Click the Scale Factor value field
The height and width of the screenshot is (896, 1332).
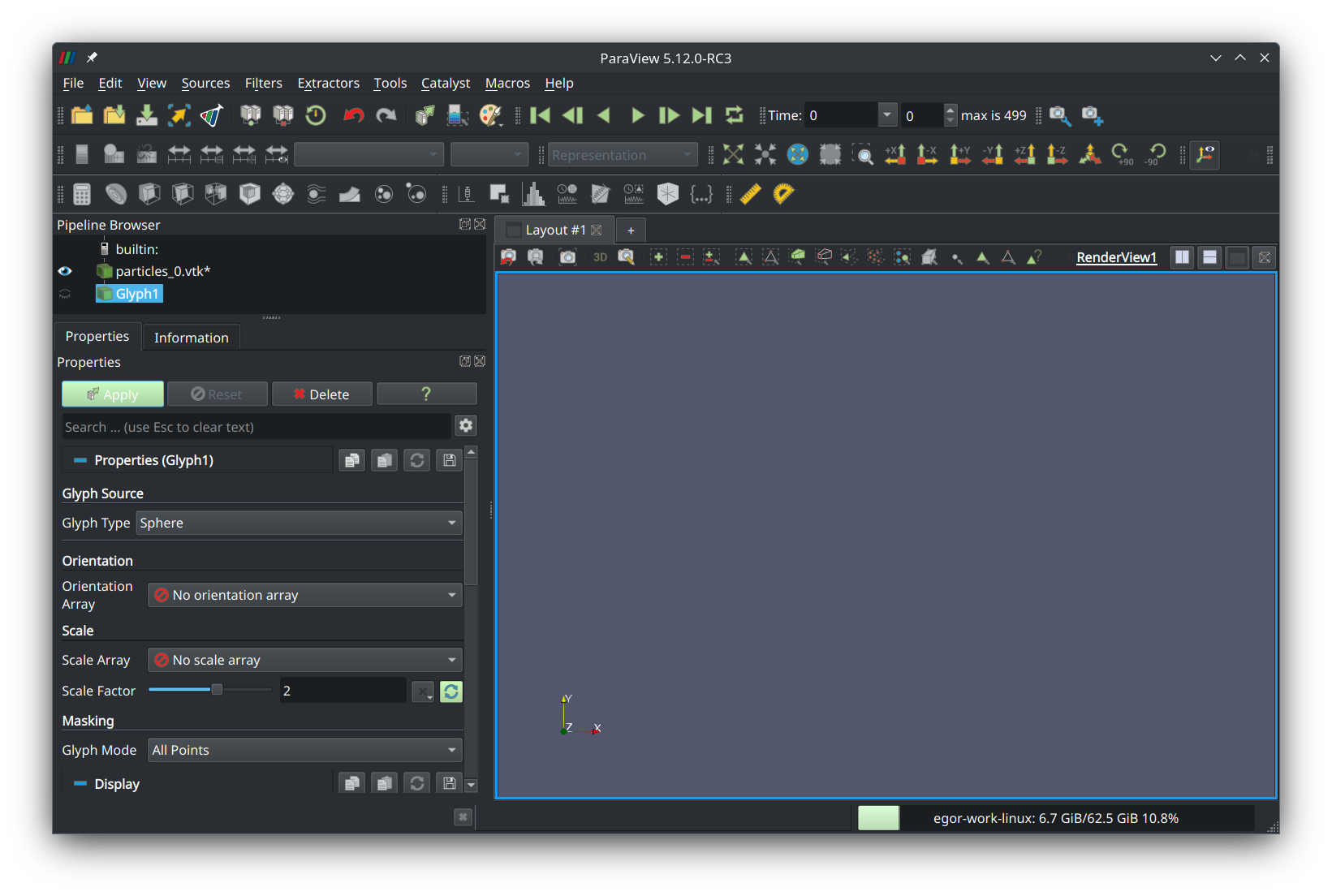click(343, 691)
